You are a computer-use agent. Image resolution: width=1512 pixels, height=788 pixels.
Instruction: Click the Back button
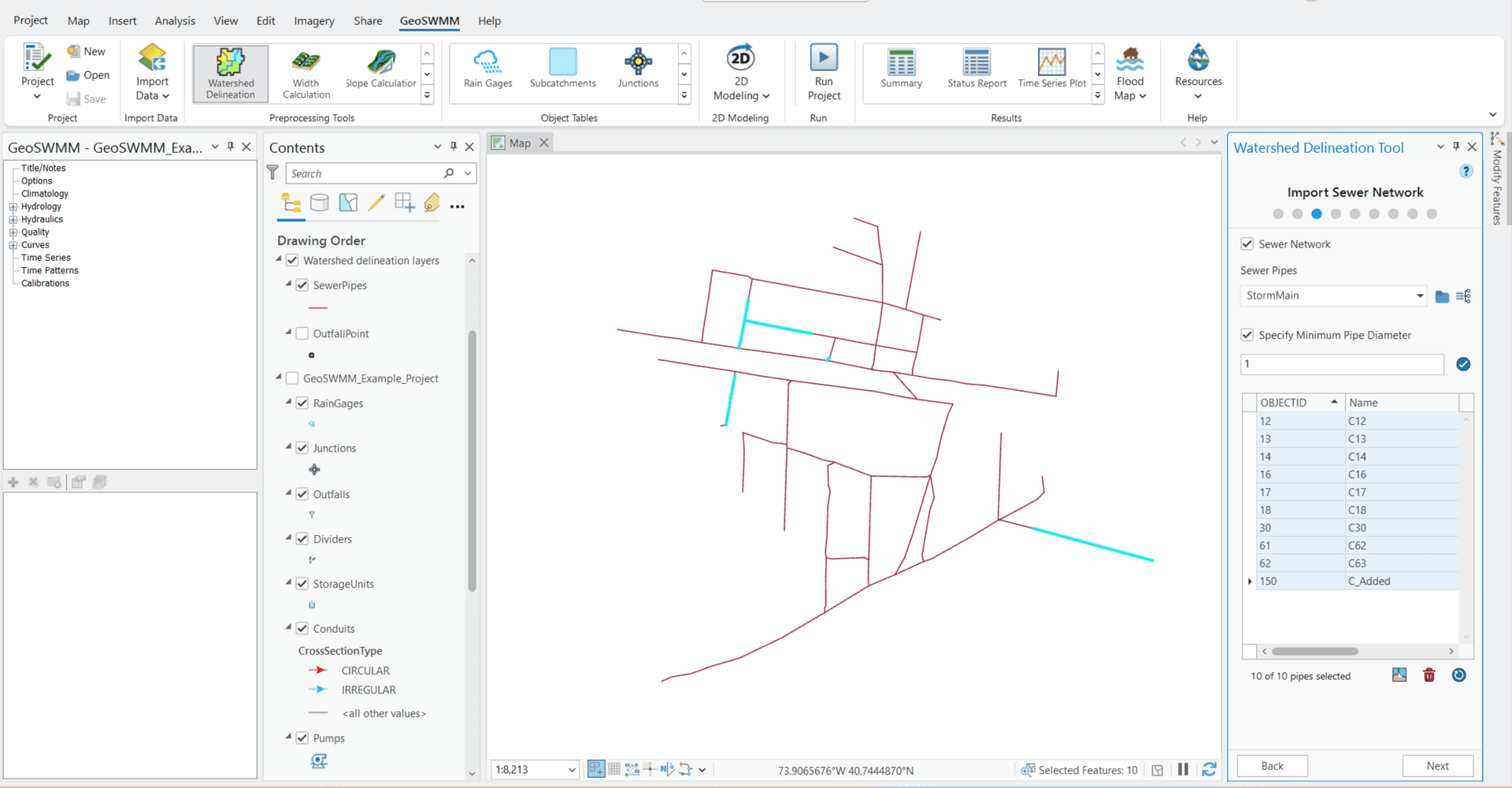pos(1272,766)
